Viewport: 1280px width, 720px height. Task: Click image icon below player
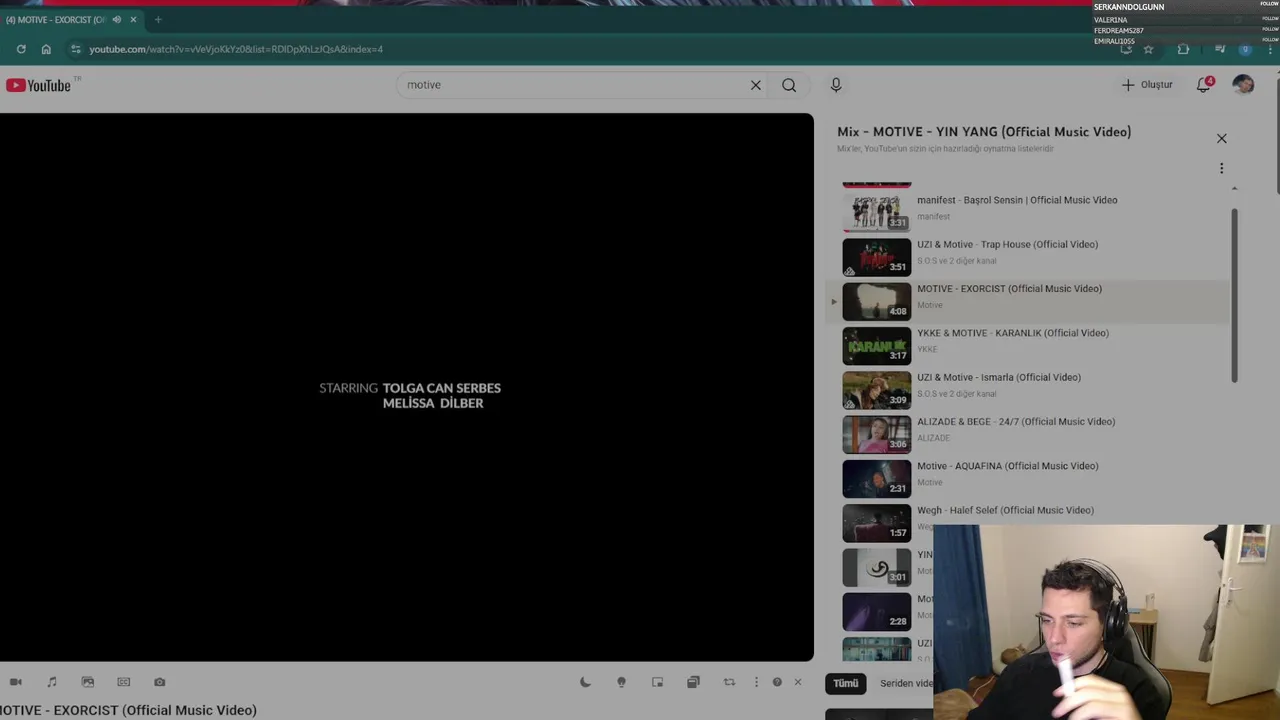88,682
